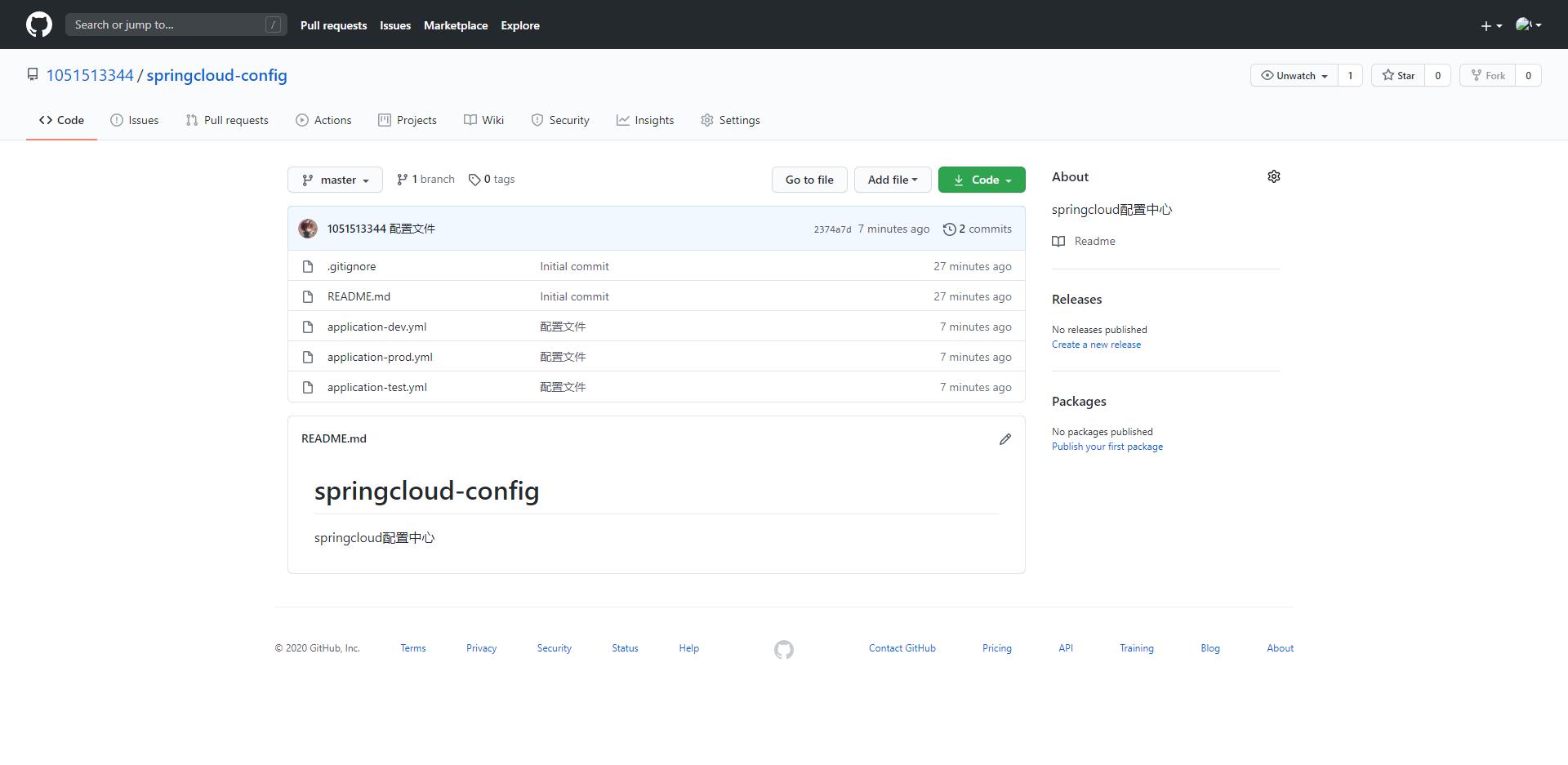Open About section settings gear
Screen dimensions: 1568x765
click(1273, 176)
